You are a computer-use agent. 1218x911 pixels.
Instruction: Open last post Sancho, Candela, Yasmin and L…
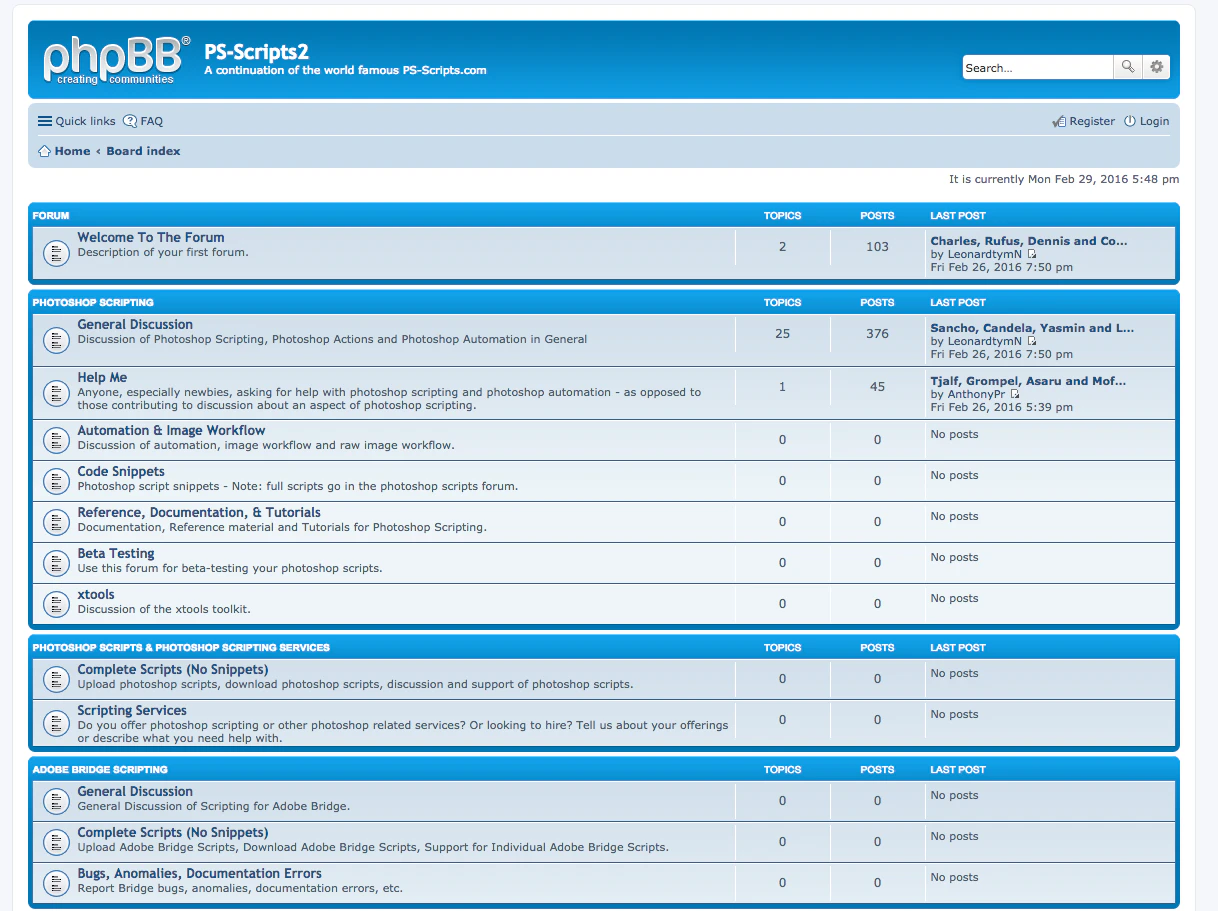pyautogui.click(x=1032, y=328)
